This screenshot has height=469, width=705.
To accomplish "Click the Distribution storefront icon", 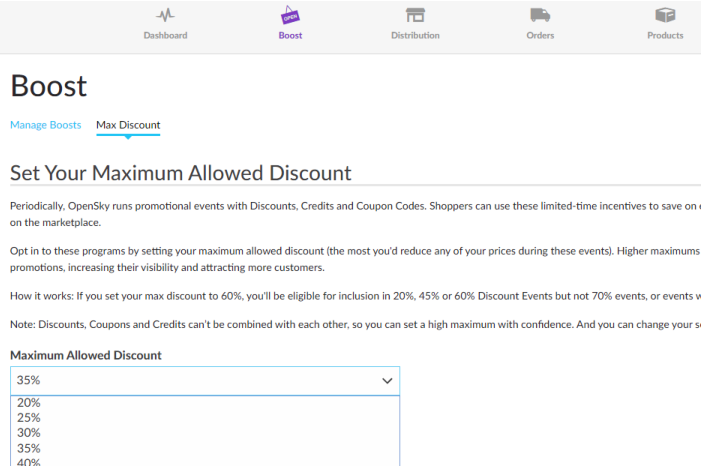I will [x=415, y=15].
